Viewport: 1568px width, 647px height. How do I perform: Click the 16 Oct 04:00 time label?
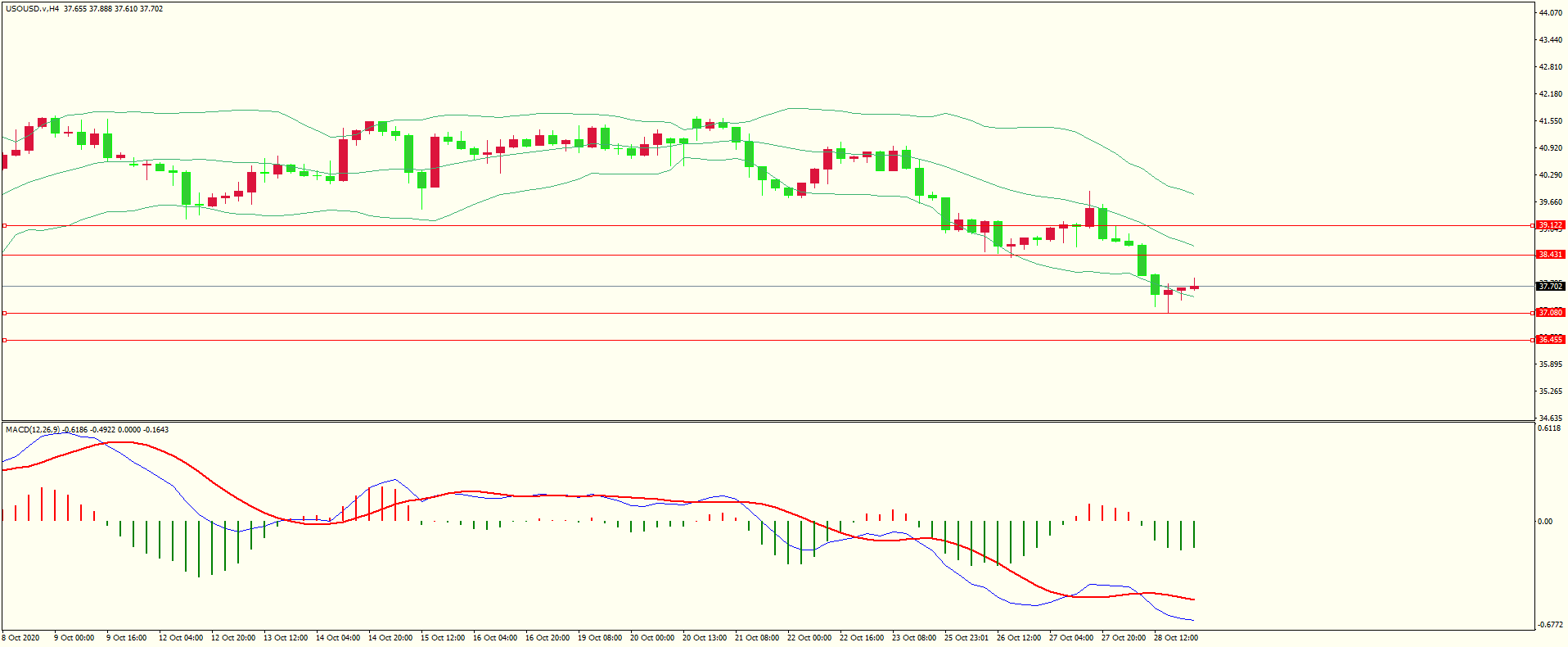point(495,638)
